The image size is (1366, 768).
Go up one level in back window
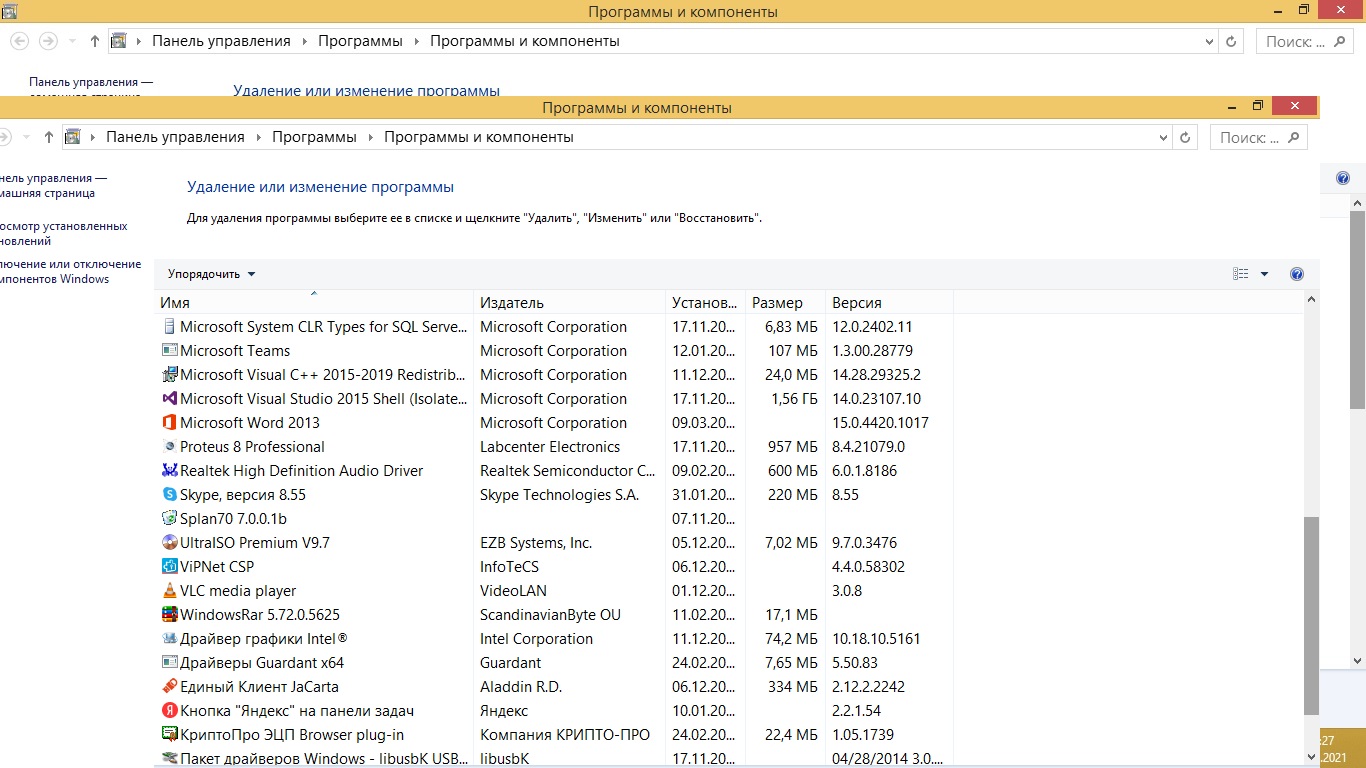click(94, 41)
